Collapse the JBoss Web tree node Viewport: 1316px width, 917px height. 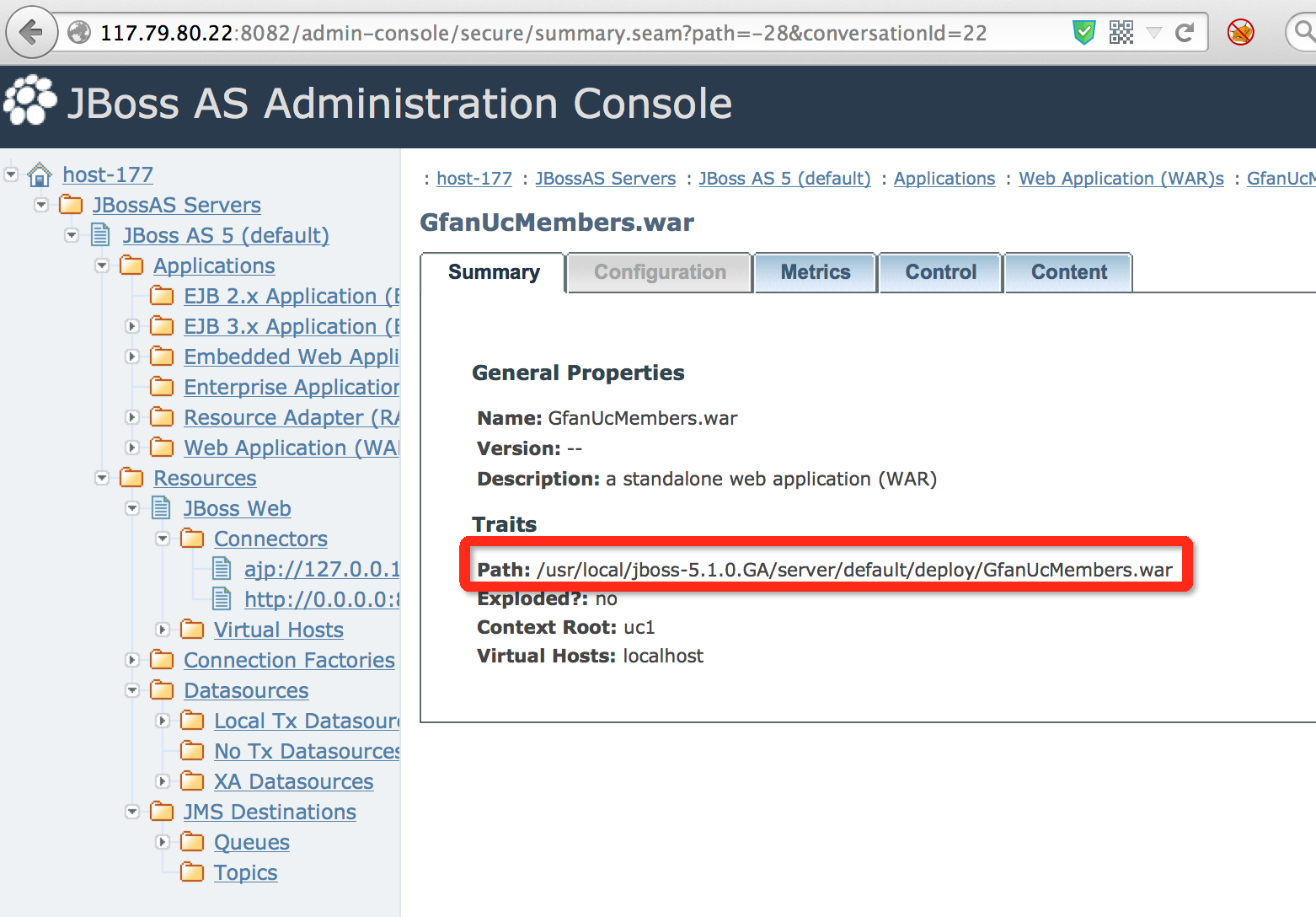[132, 508]
